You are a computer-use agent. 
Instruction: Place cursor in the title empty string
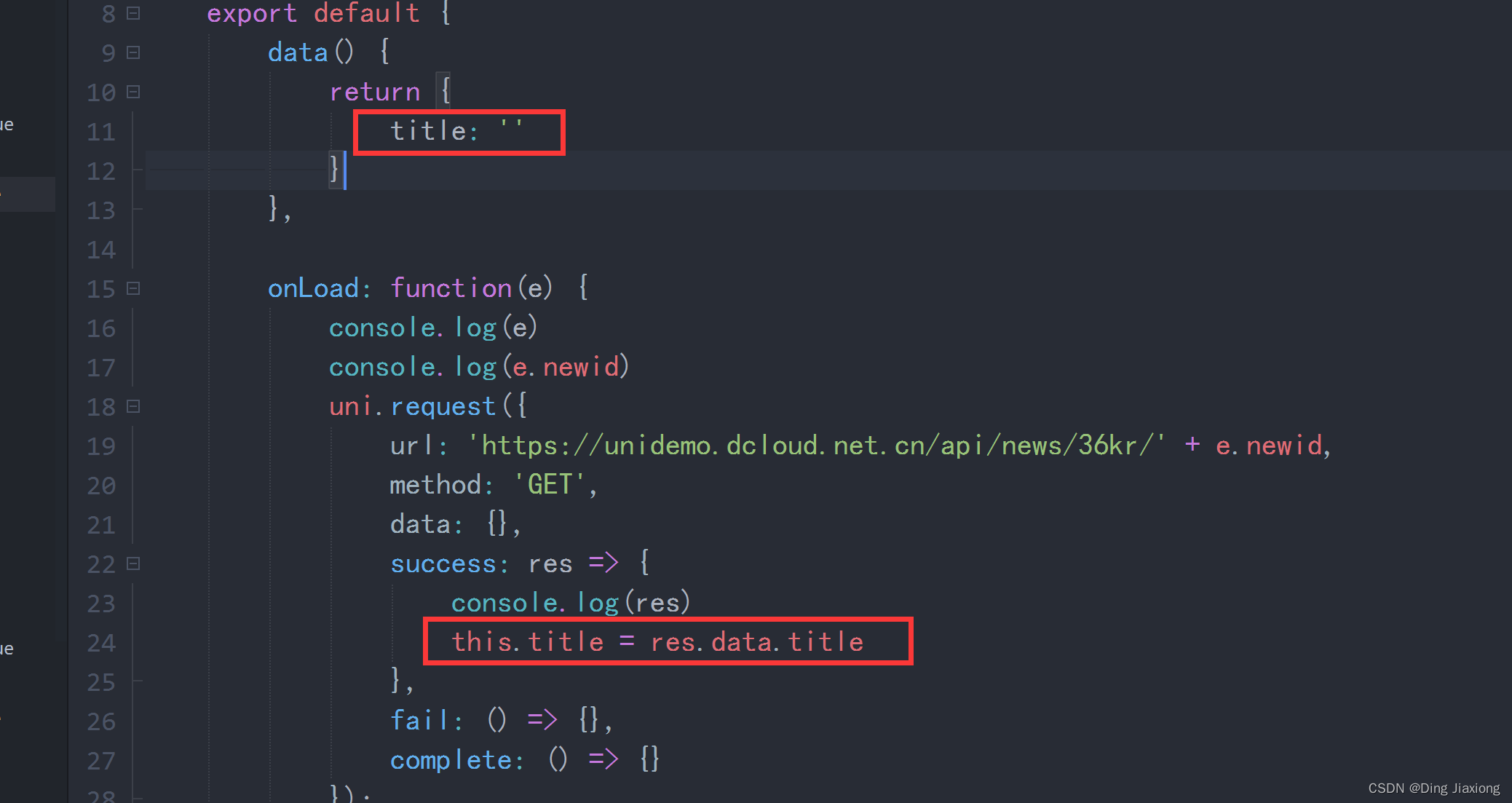point(511,131)
